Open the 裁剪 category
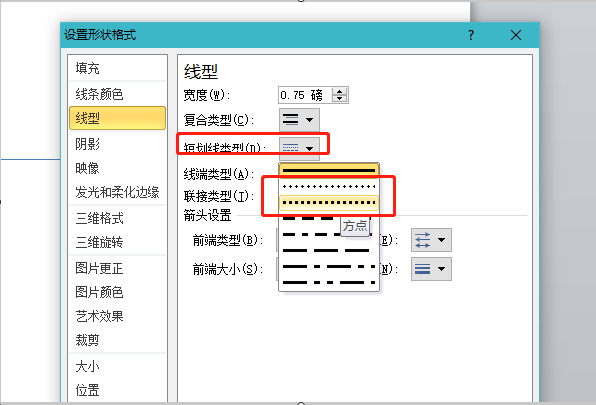The width and height of the screenshot is (596, 405). pos(117,340)
